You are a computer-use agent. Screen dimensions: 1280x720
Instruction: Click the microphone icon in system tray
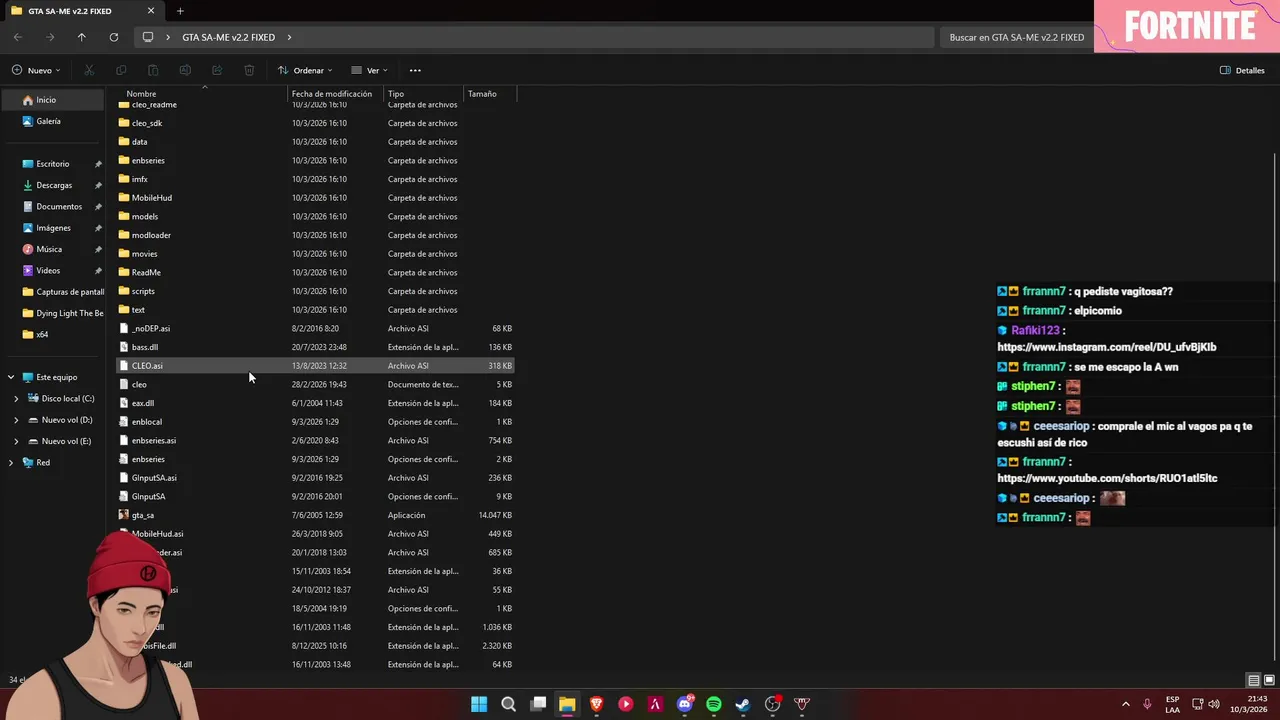click(x=1147, y=704)
